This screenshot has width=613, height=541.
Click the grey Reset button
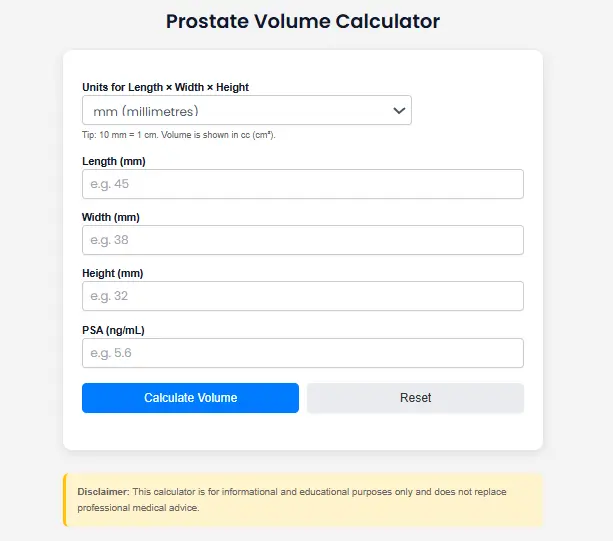click(x=415, y=398)
